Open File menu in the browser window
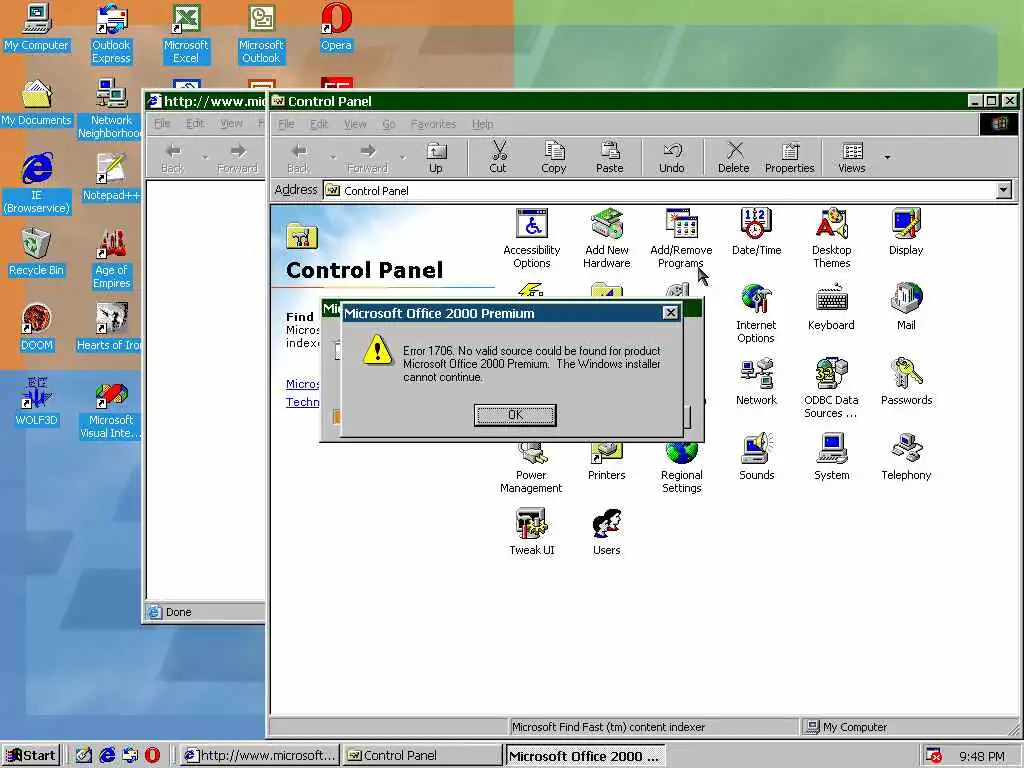Viewport: 1024px width, 768px height. pos(162,123)
